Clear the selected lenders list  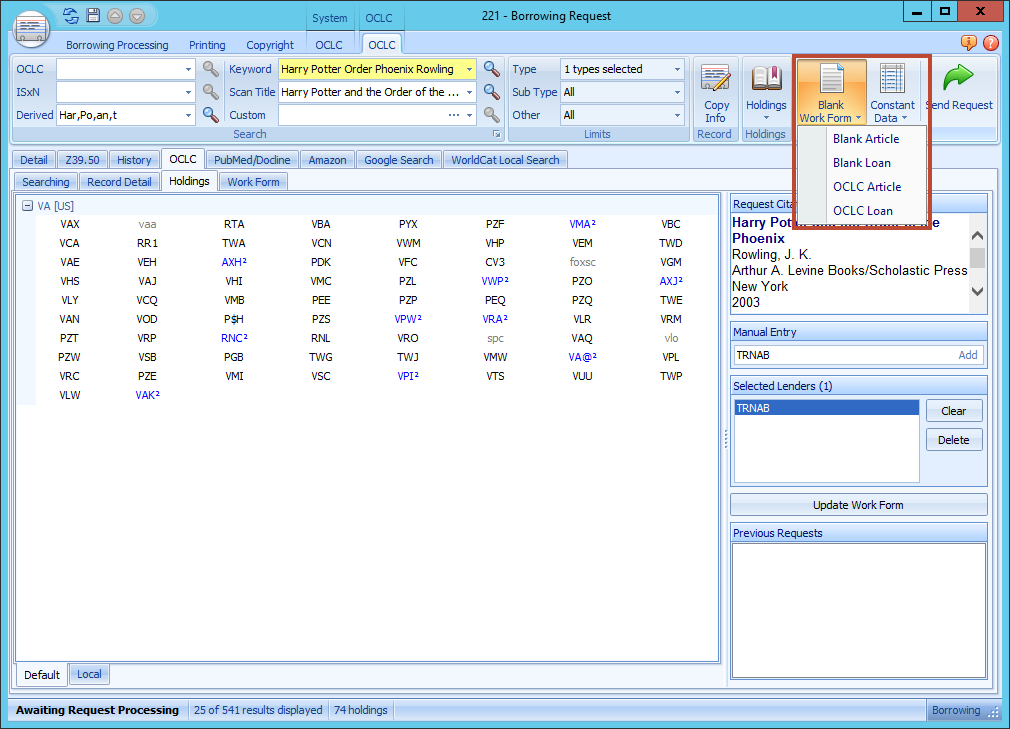953,410
